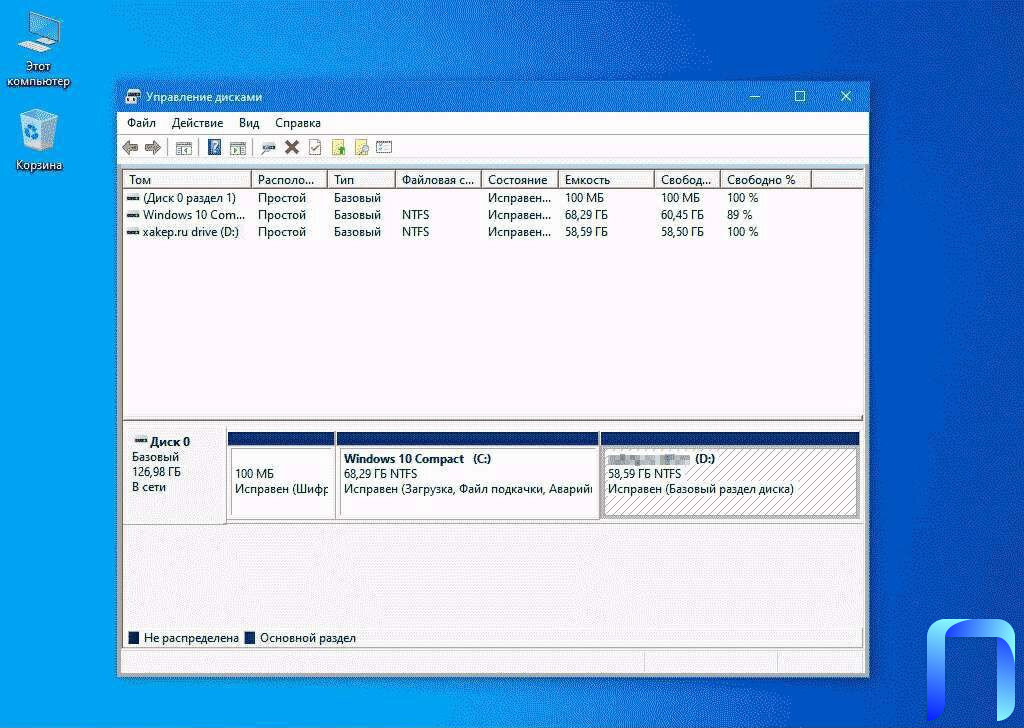
Task: Select the Диск 0 disk label panel
Action: point(174,476)
